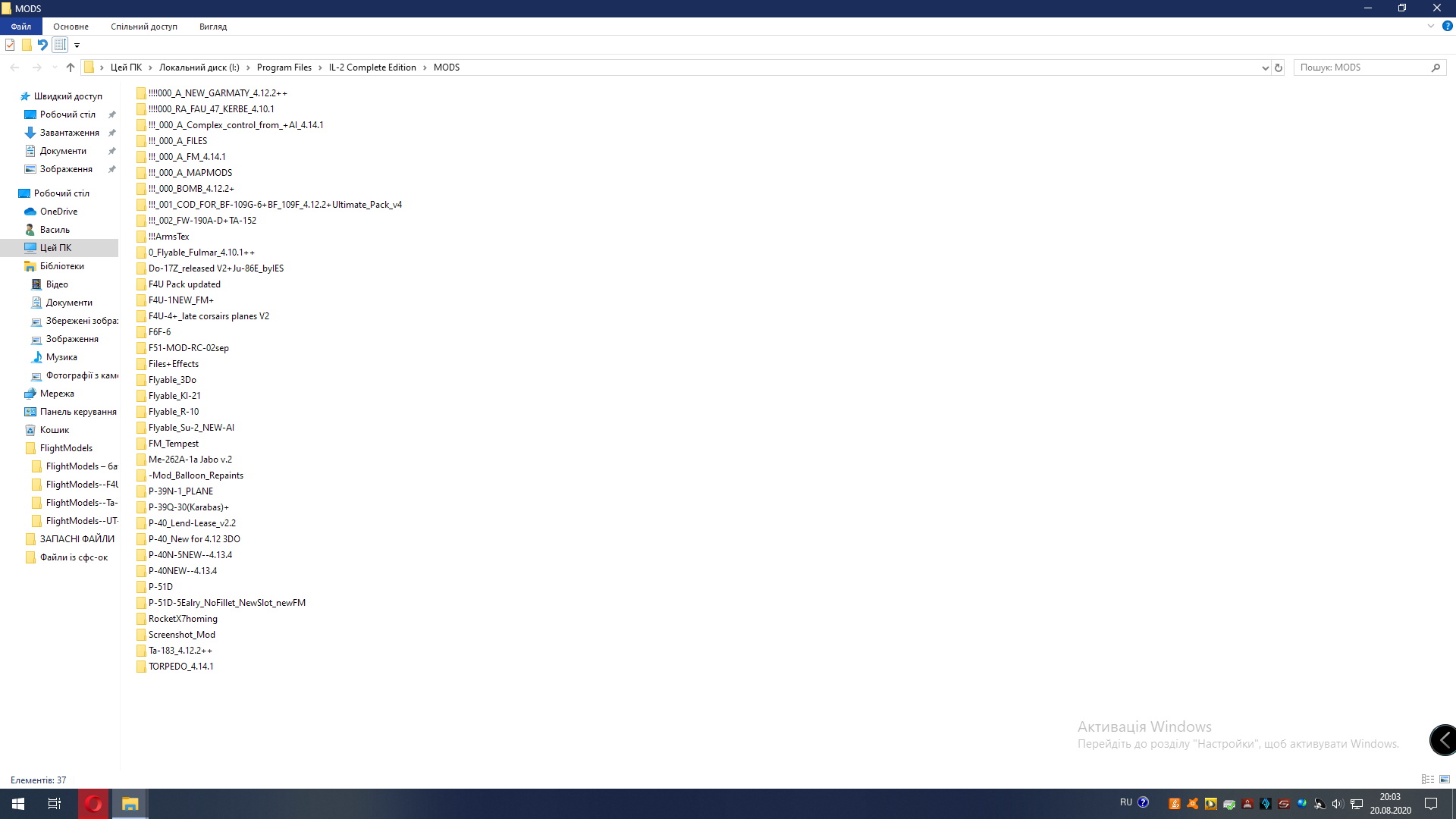
Task: Click the Up one level arrow
Action: point(71,67)
